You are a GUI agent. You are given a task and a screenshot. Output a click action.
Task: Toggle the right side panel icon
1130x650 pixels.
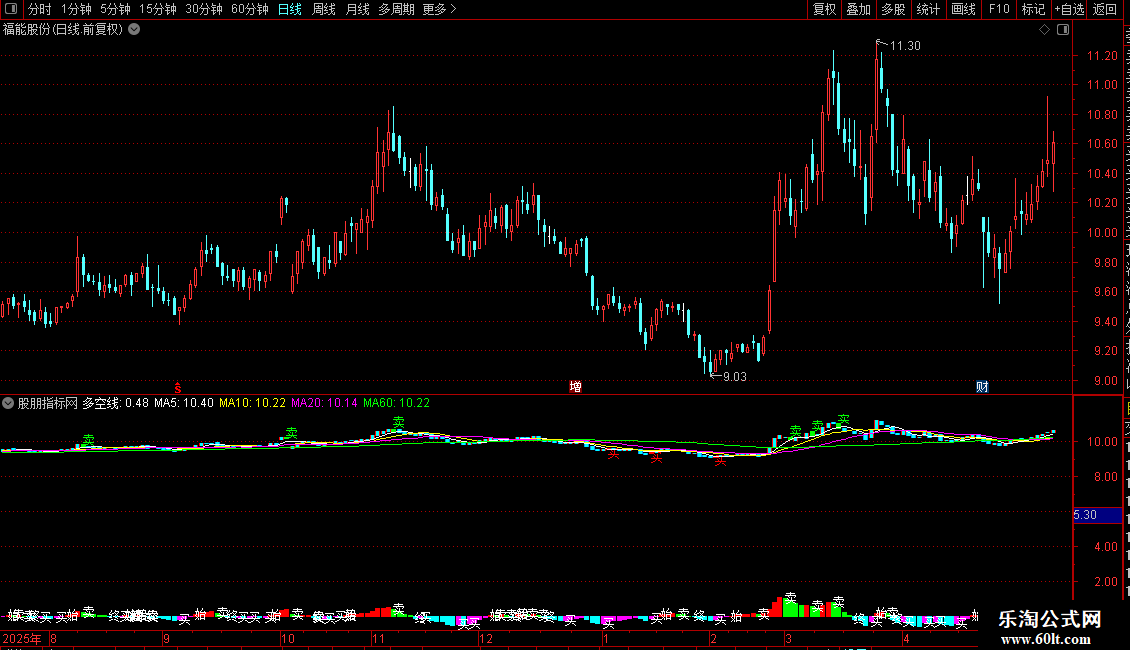[1063, 30]
